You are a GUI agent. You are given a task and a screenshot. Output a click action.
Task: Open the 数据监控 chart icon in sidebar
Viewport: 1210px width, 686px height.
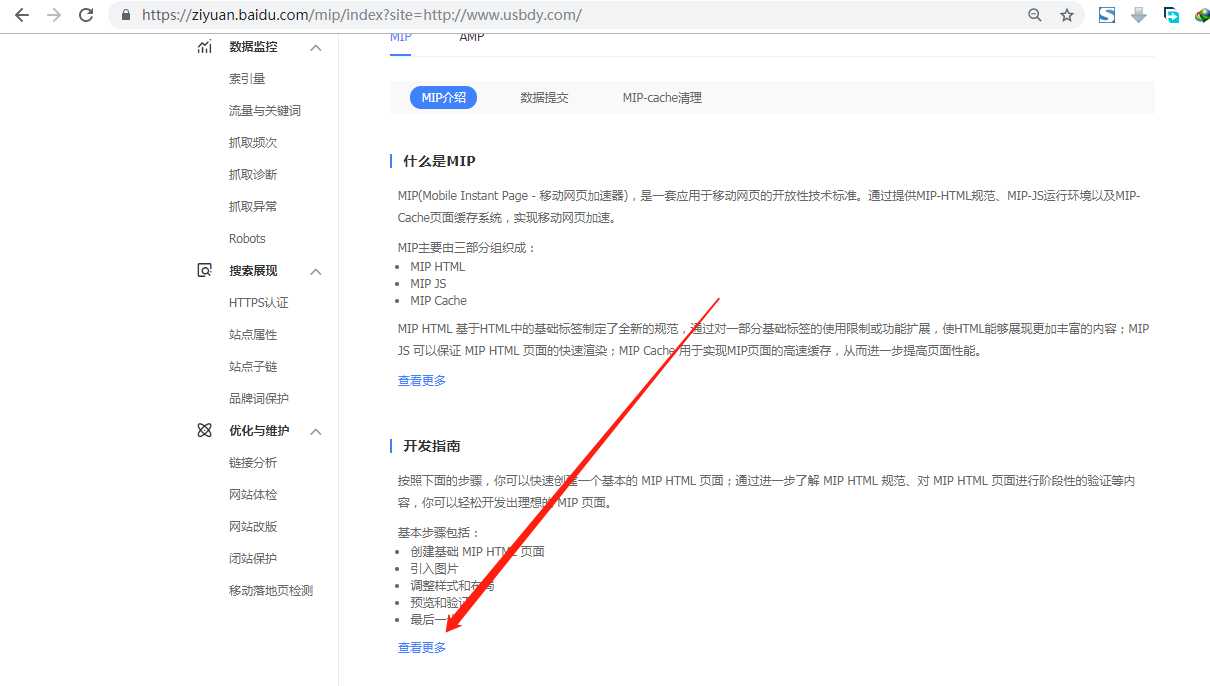pyautogui.click(x=204, y=47)
